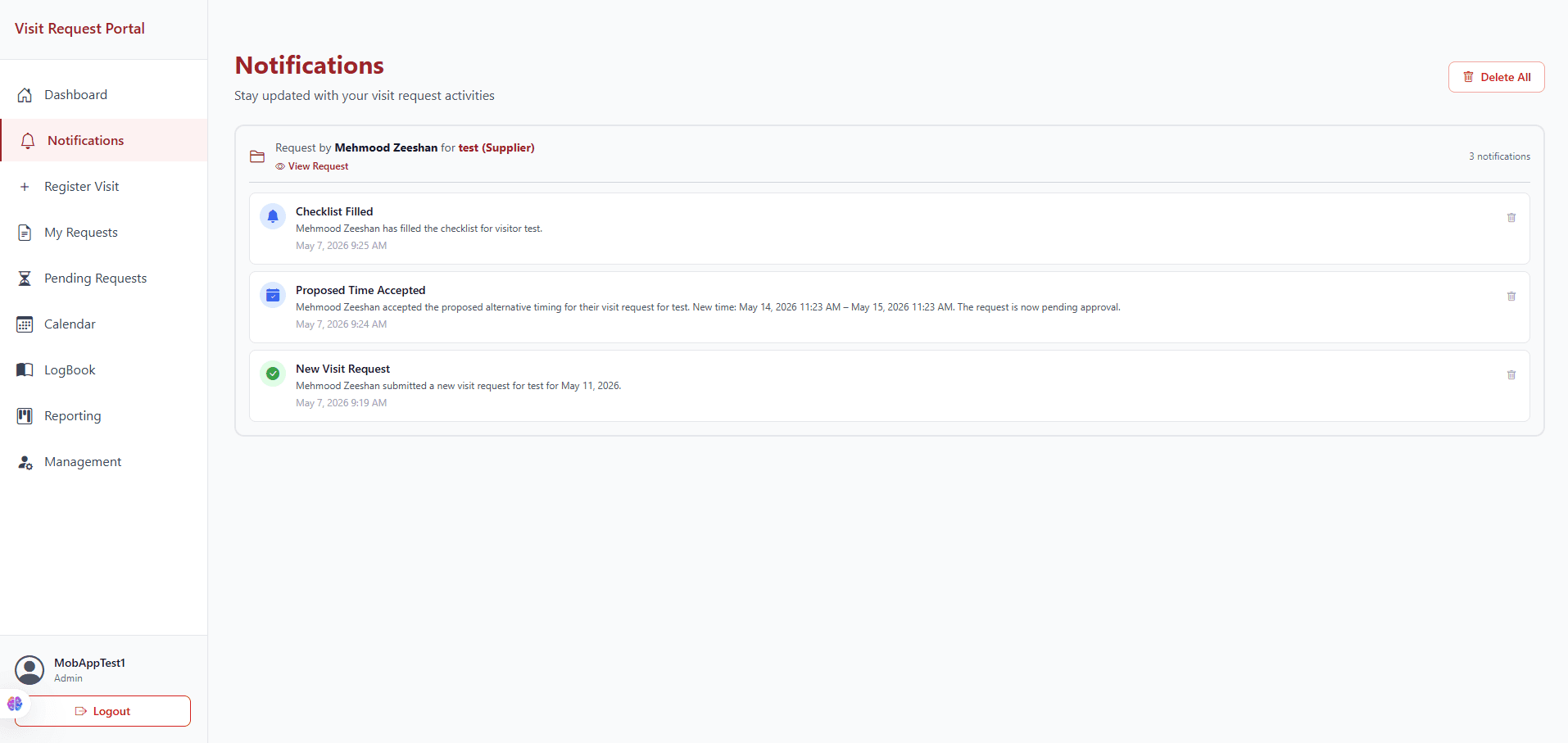Image resolution: width=1568 pixels, height=743 pixels.
Task: Click the Pending Requests hourglass icon
Action: click(x=25, y=279)
